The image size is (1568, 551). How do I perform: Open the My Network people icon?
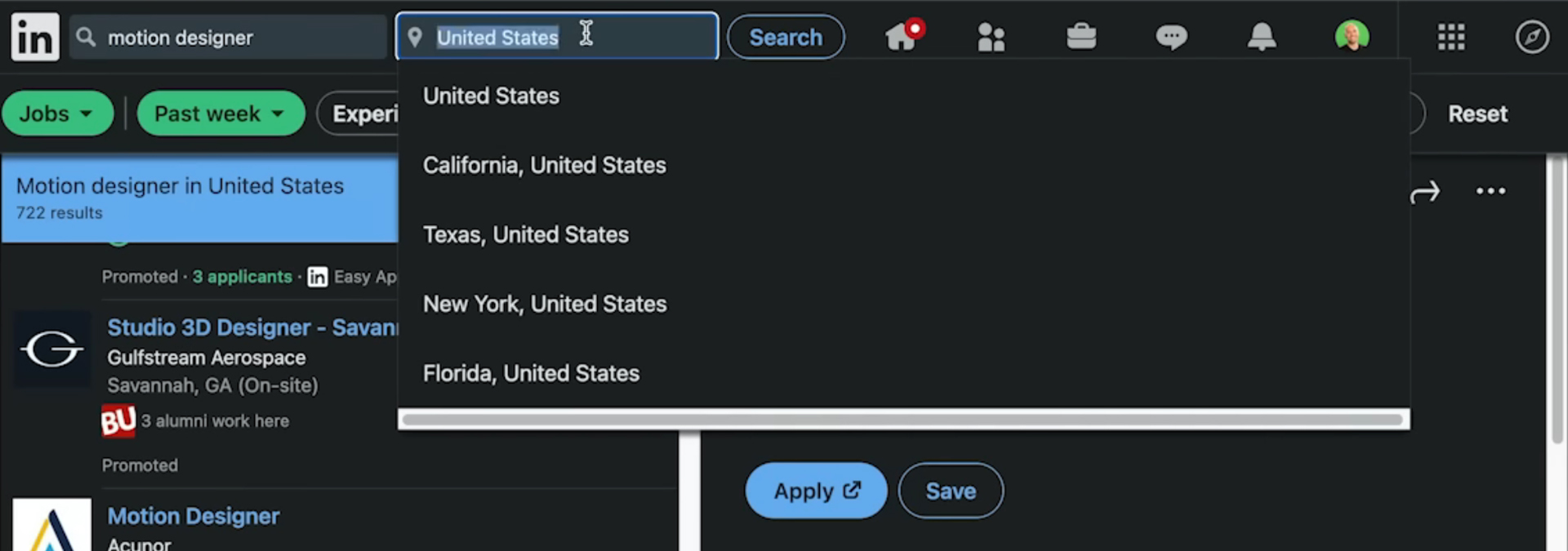tap(991, 37)
